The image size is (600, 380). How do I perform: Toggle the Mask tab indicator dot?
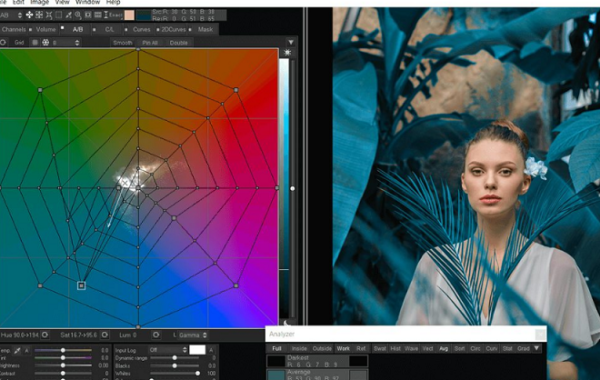(x=190, y=29)
